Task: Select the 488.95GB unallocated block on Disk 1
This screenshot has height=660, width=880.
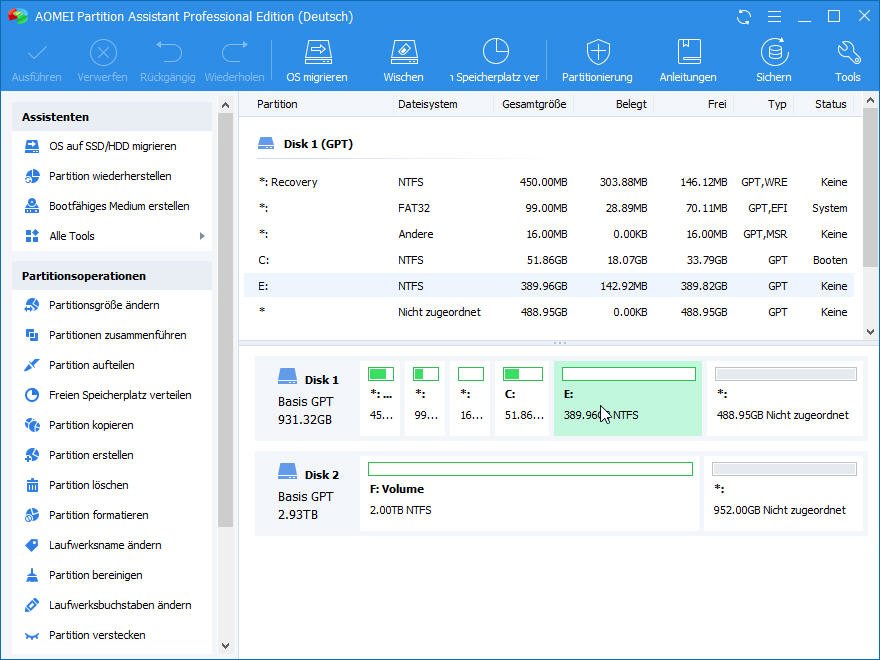Action: (x=785, y=398)
